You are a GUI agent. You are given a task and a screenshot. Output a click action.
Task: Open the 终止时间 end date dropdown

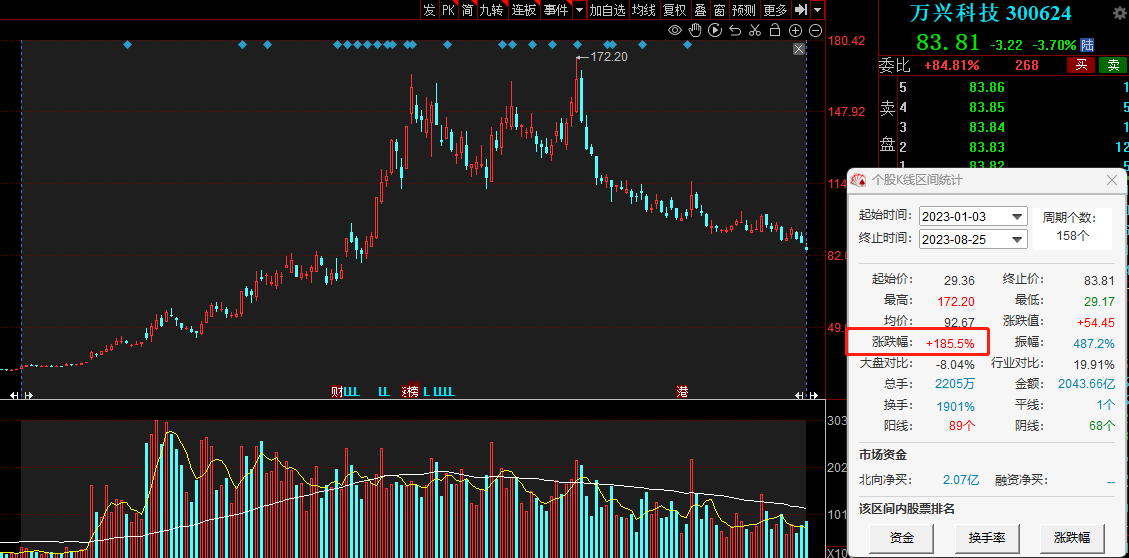pos(1017,239)
